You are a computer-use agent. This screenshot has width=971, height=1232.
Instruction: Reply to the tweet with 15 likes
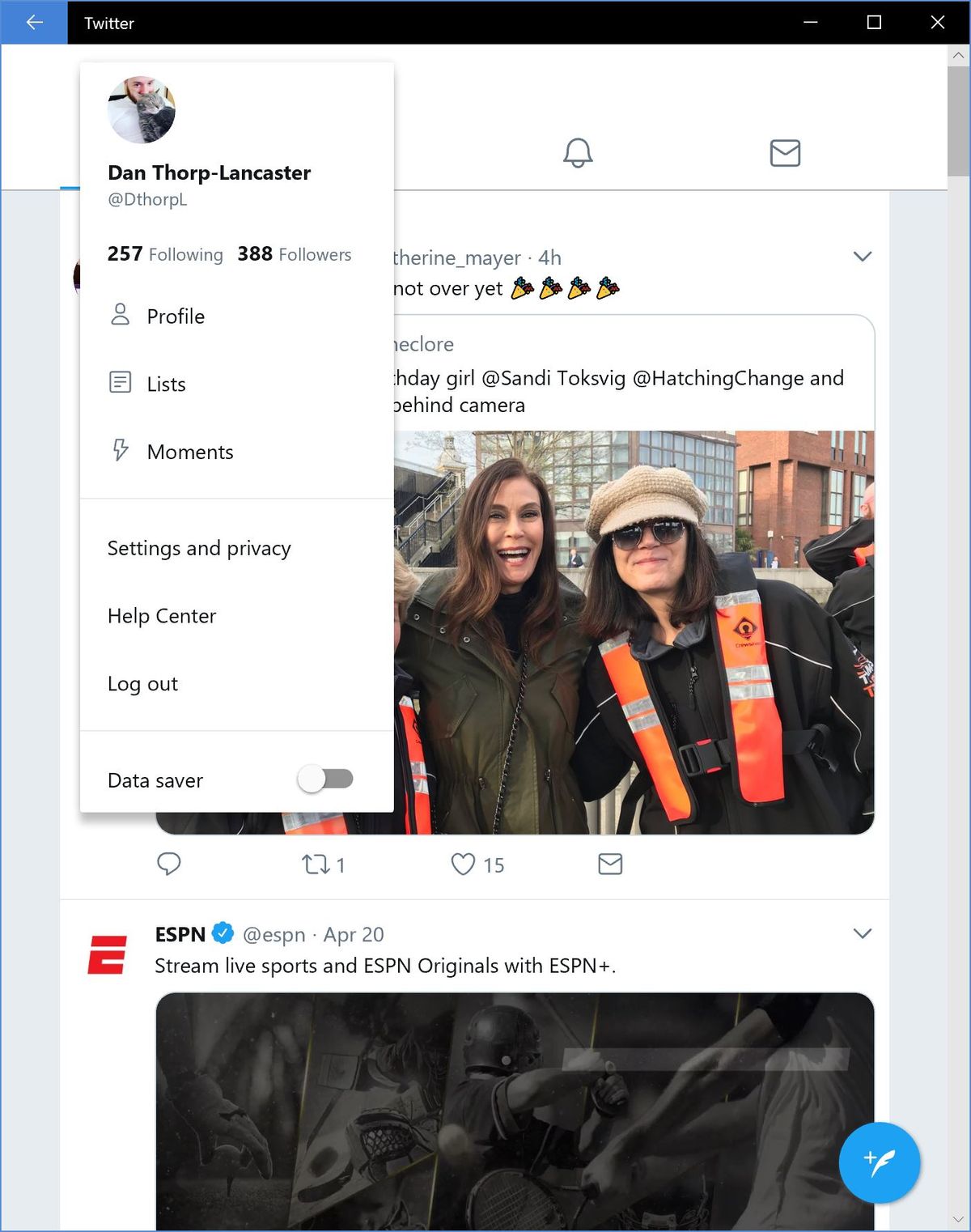point(168,865)
